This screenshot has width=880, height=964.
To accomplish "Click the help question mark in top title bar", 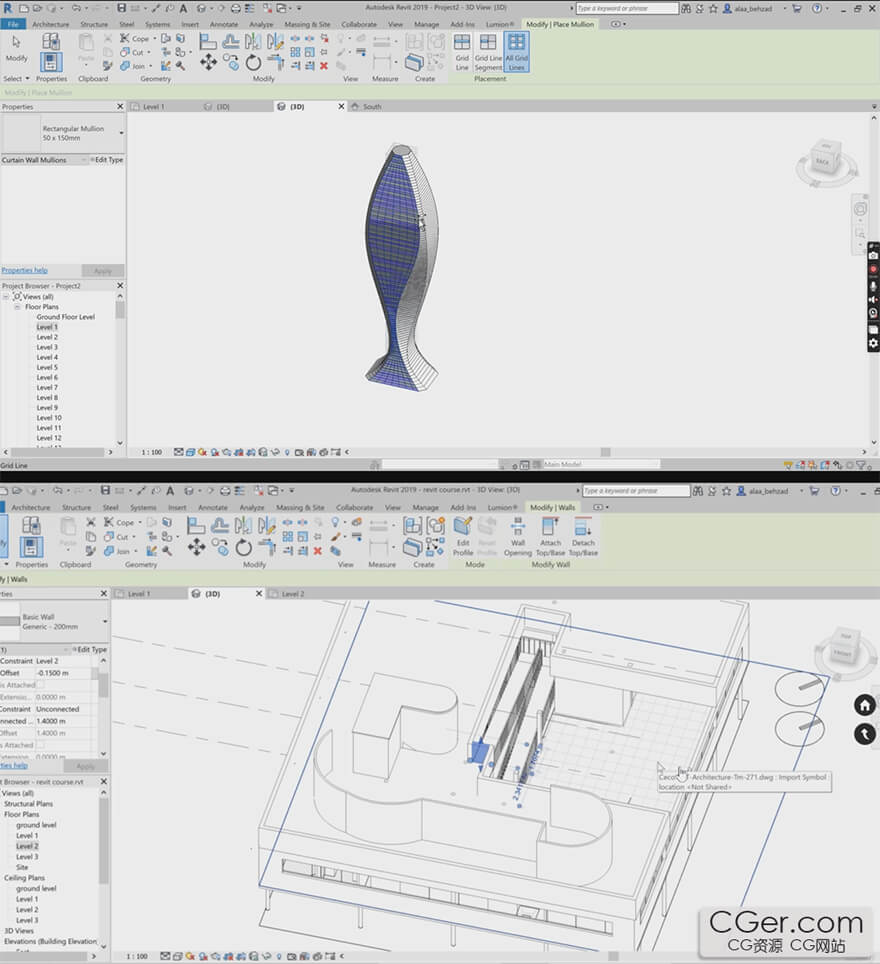I will tap(817, 8).
